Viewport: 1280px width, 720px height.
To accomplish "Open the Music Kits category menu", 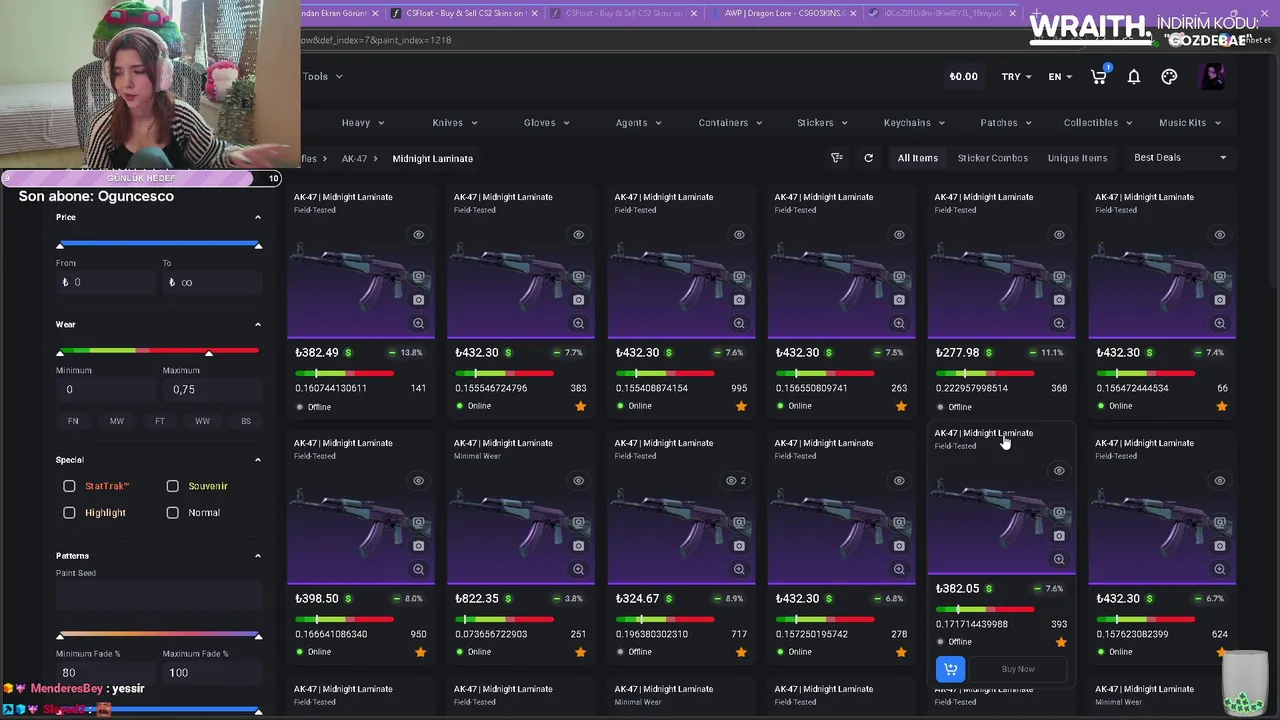I will click(1189, 123).
